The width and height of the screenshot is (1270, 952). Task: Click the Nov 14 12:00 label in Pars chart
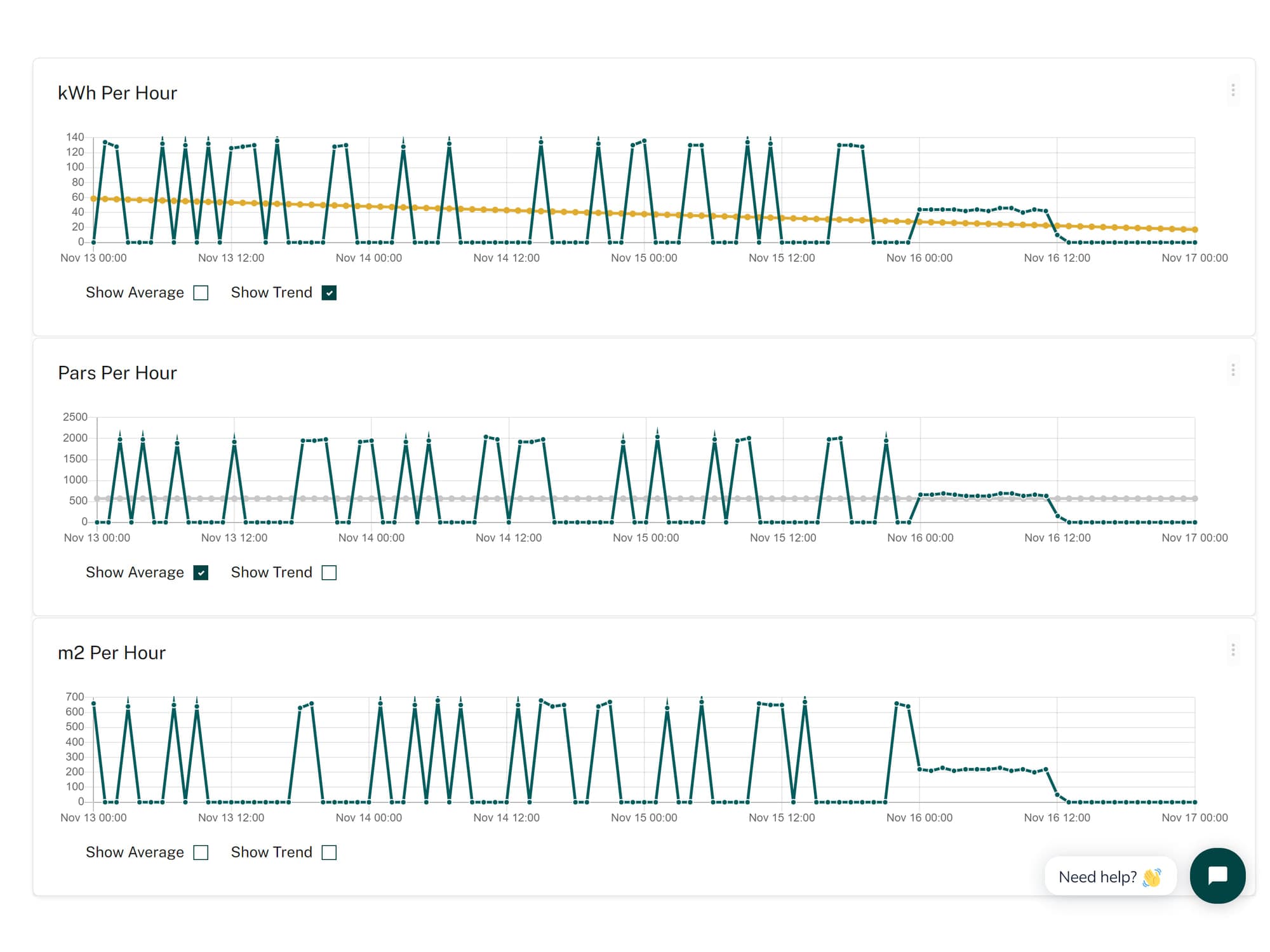click(509, 538)
